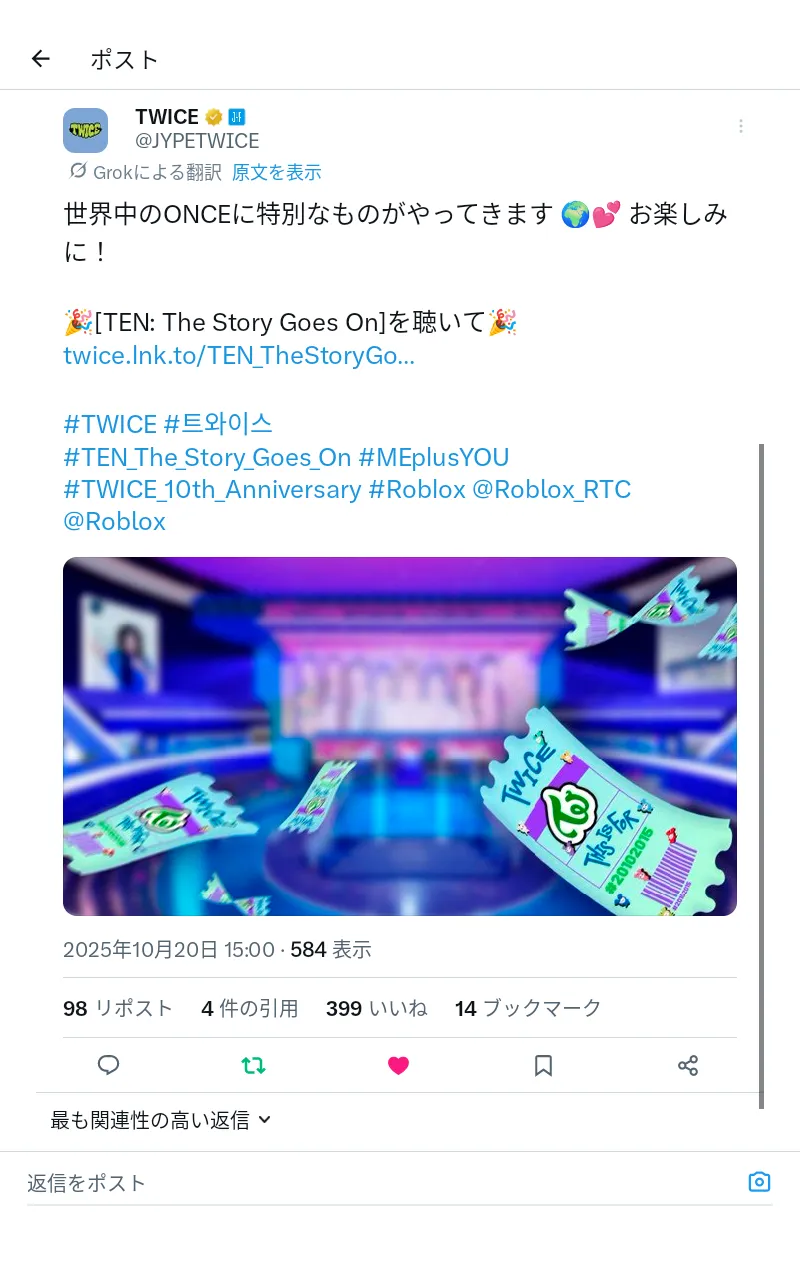This screenshot has width=800, height=1280.
Task: Click 原文を表示 to show original
Action: tap(277, 172)
